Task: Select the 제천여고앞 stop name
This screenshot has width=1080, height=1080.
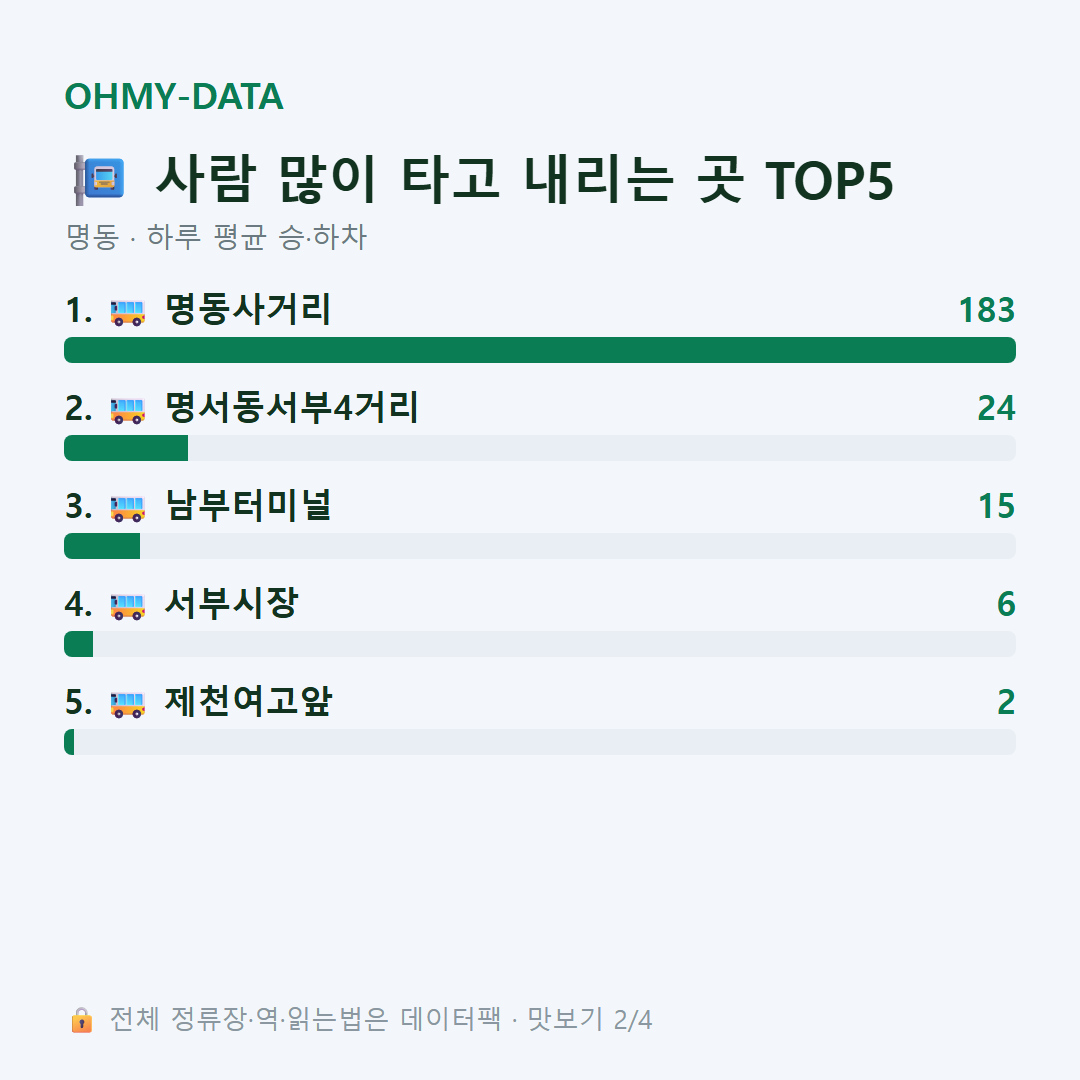Action: (248, 701)
